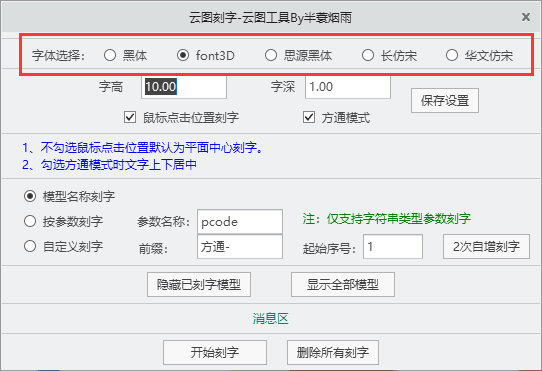Select 自定义刻字 radio option

(x=30, y=246)
